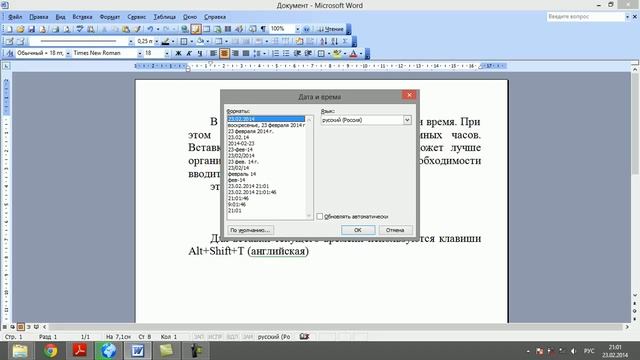Click the justify alignment icon
The height and width of the screenshot is (360, 640).
246,53
